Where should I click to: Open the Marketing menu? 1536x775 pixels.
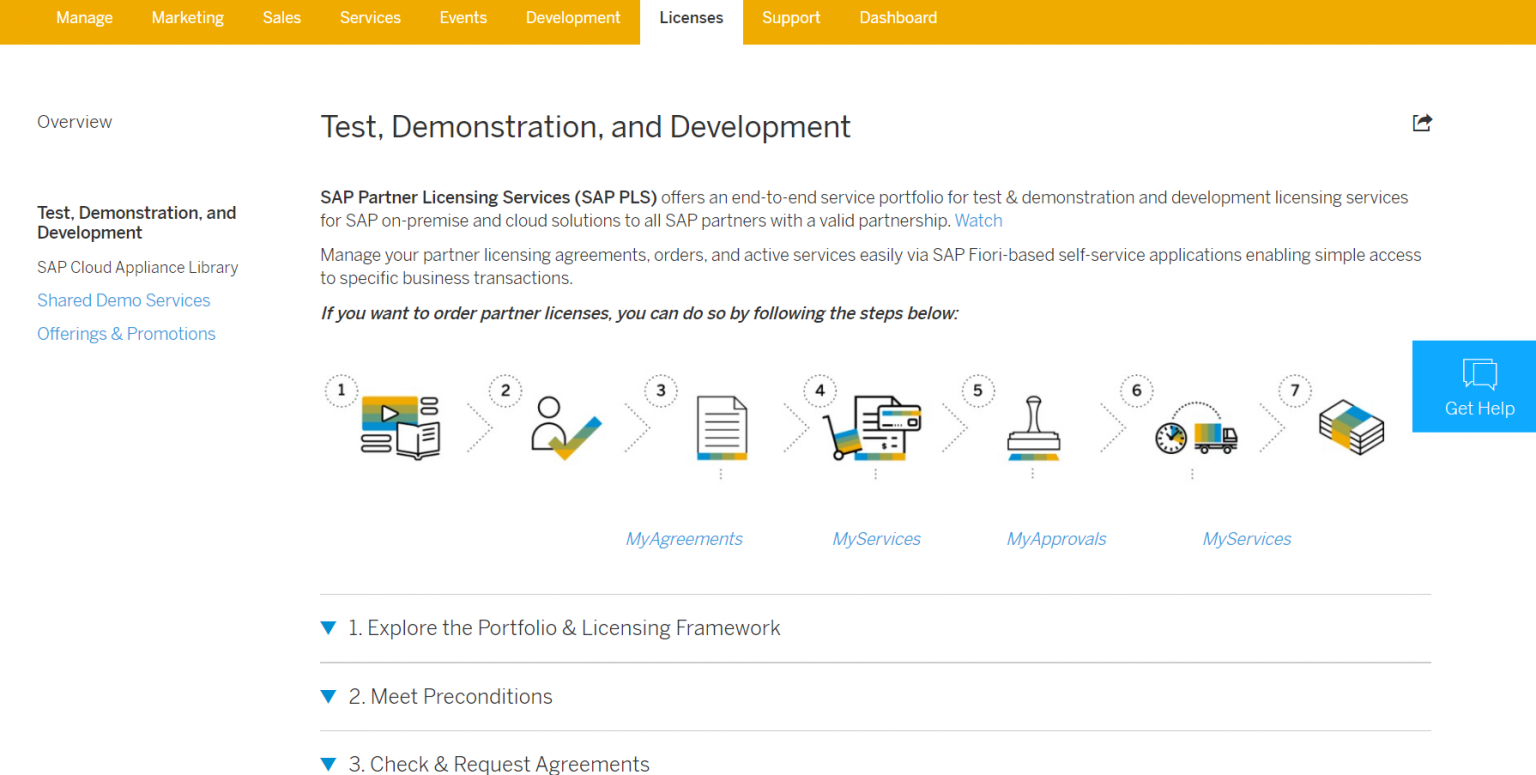click(187, 17)
